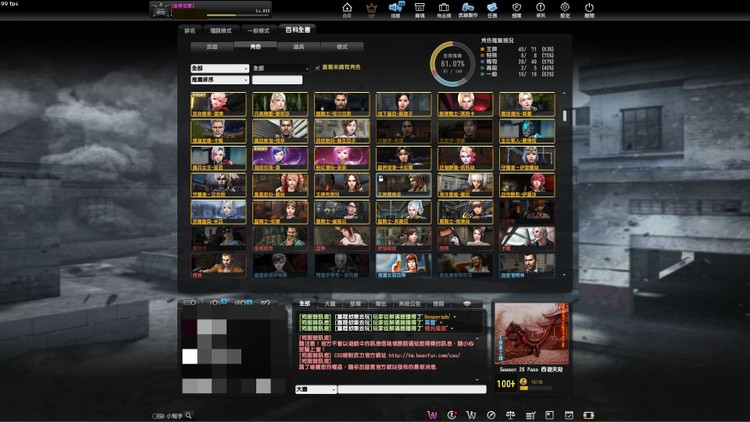The height and width of the screenshot is (422, 750).
Task: Click the widescreen ticket icon at bottom right
Action: pyautogui.click(x=588, y=415)
